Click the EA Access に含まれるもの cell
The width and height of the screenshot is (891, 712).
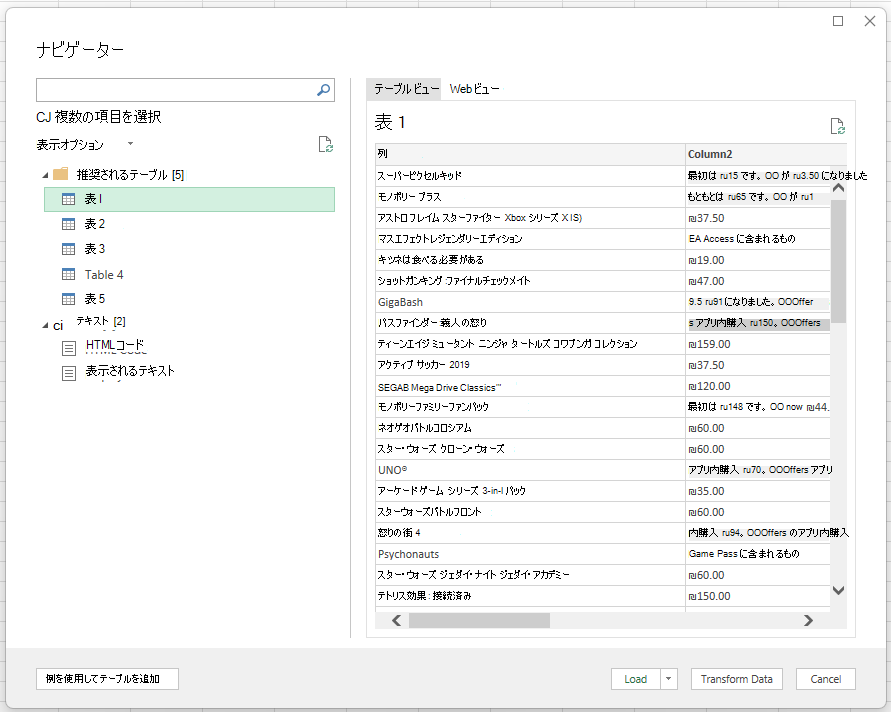click(758, 239)
